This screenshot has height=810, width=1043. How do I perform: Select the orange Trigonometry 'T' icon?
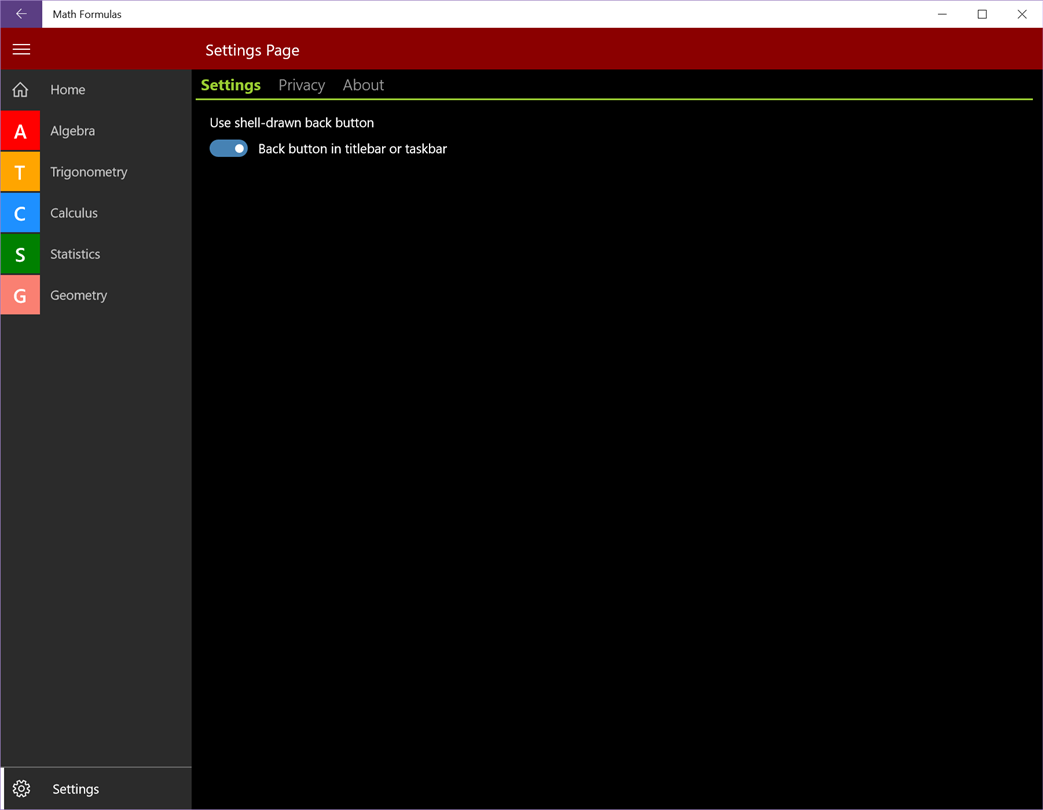click(21, 172)
